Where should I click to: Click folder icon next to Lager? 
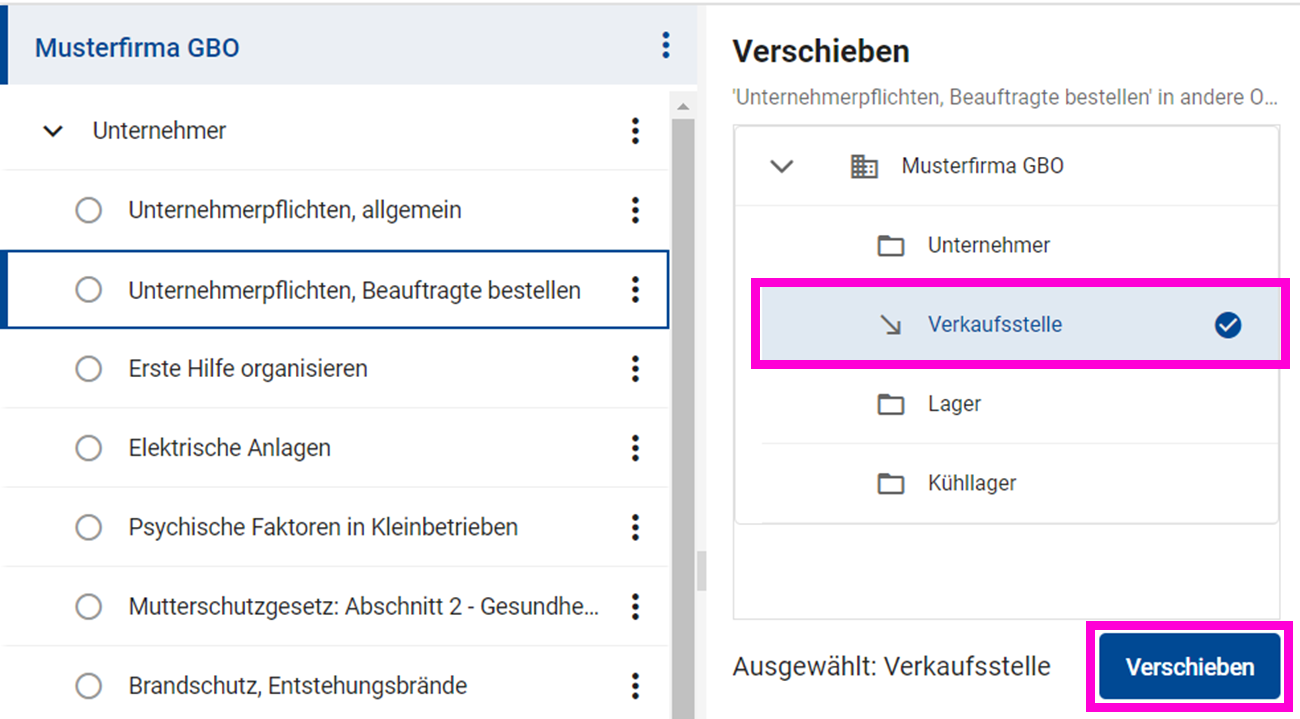coord(890,405)
